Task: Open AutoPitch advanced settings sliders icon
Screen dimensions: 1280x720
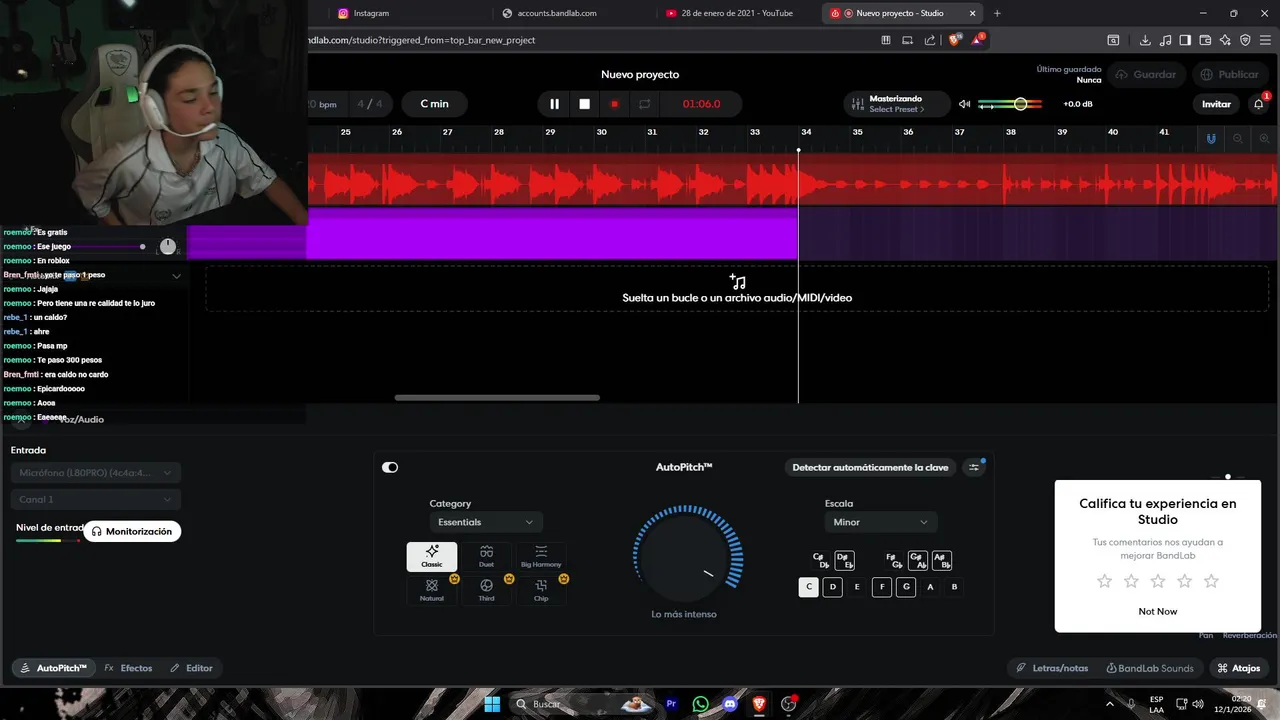Action: (974, 467)
